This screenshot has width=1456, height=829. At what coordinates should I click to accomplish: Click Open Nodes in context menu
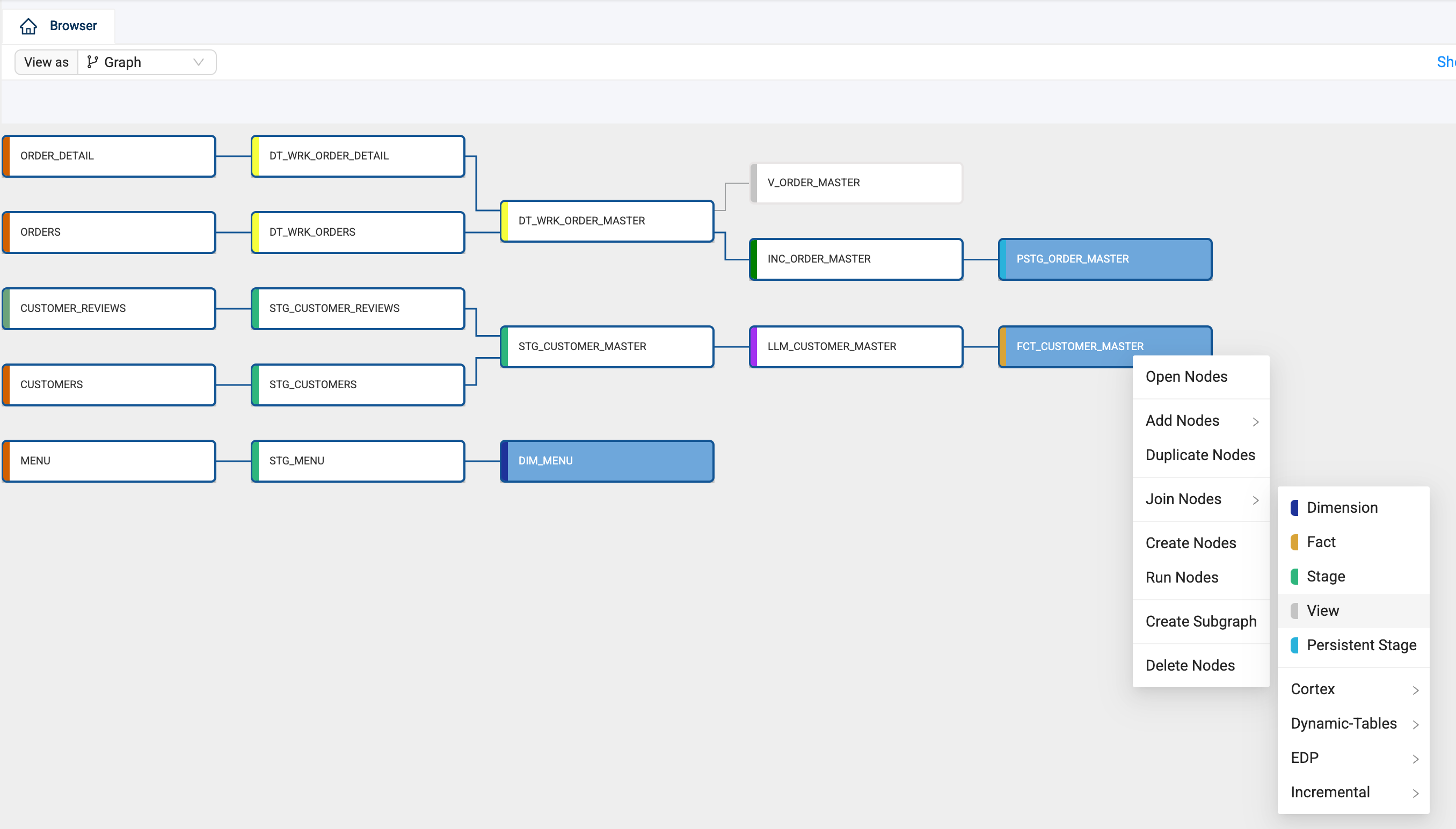1186,377
